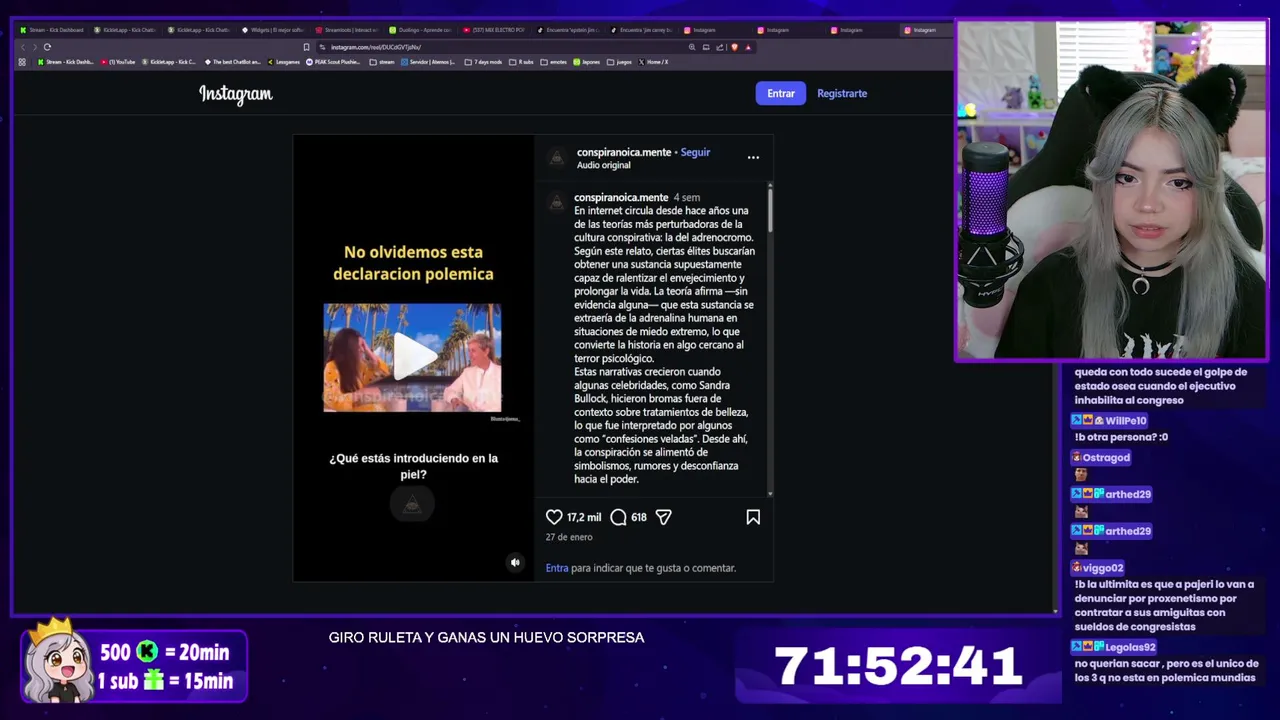Open the three-dot post options menu
The height and width of the screenshot is (720, 1280).
[x=753, y=157]
